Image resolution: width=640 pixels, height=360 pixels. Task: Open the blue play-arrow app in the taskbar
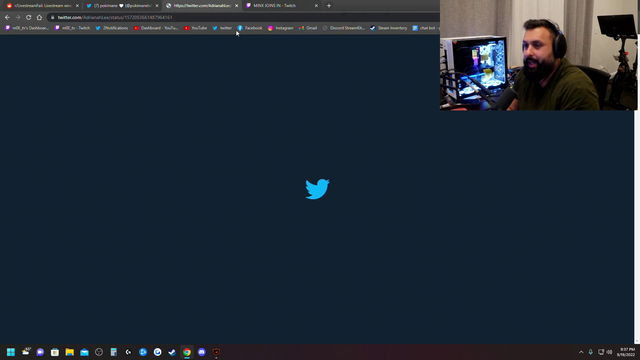[143, 352]
